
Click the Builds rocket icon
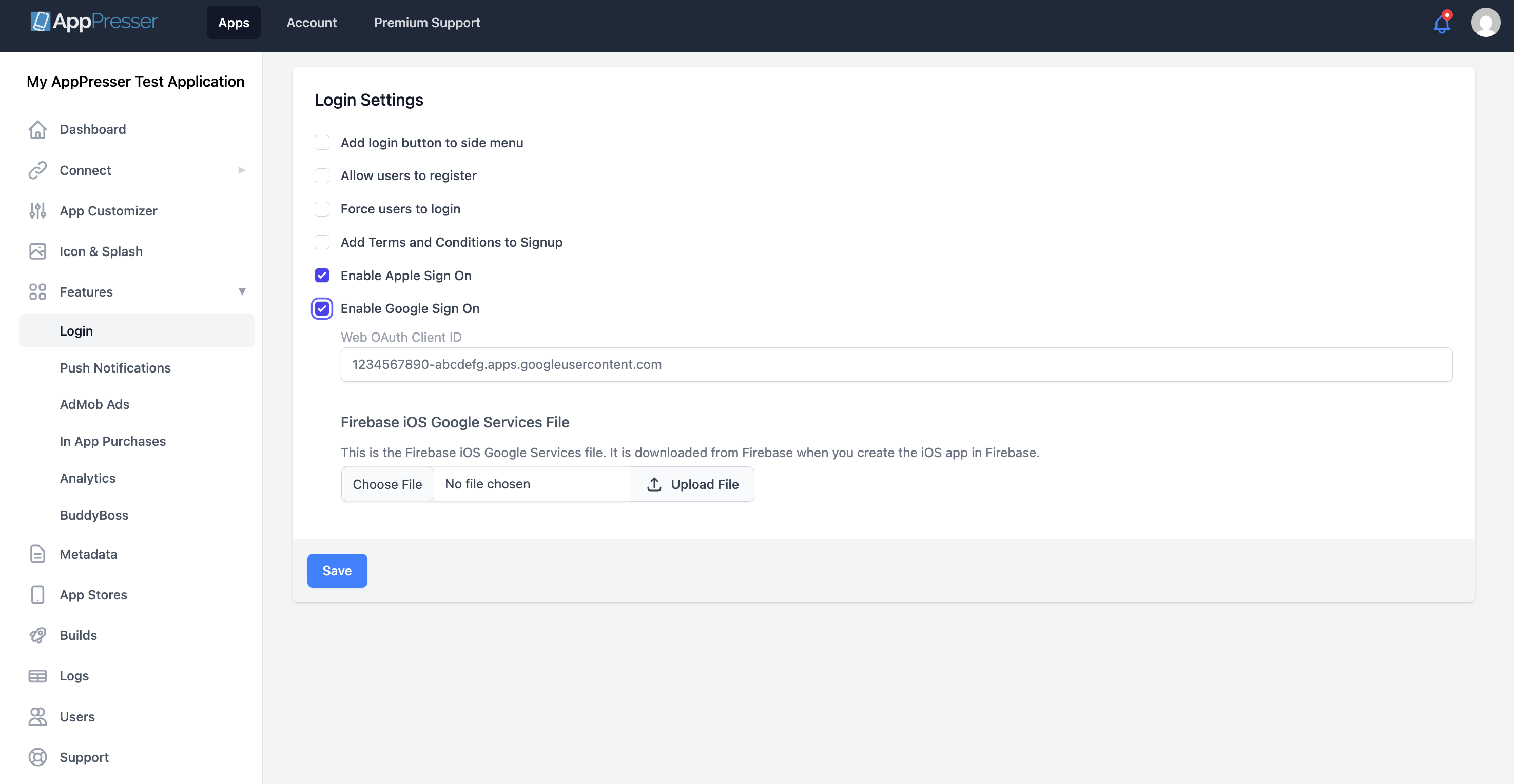[37, 635]
